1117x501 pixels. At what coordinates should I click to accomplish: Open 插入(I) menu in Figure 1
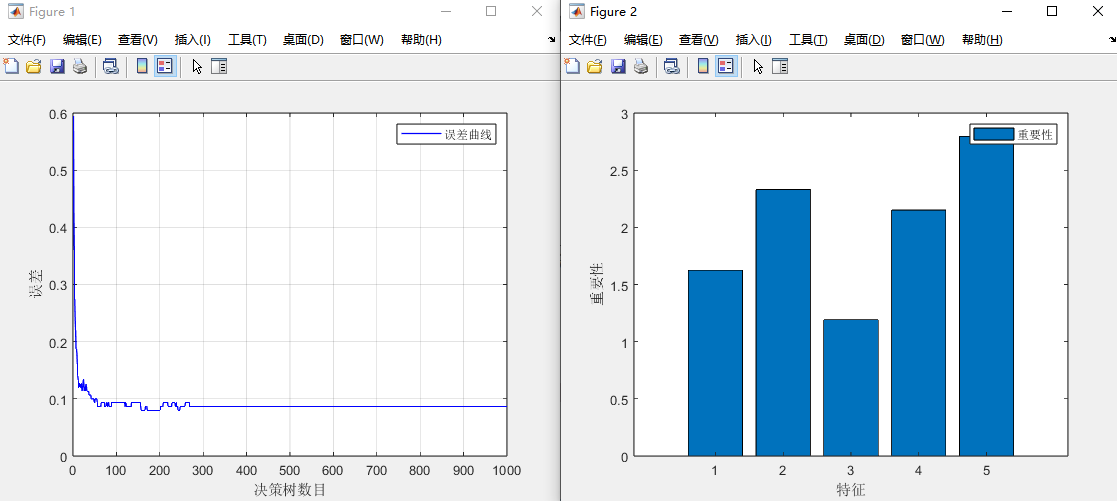point(192,40)
